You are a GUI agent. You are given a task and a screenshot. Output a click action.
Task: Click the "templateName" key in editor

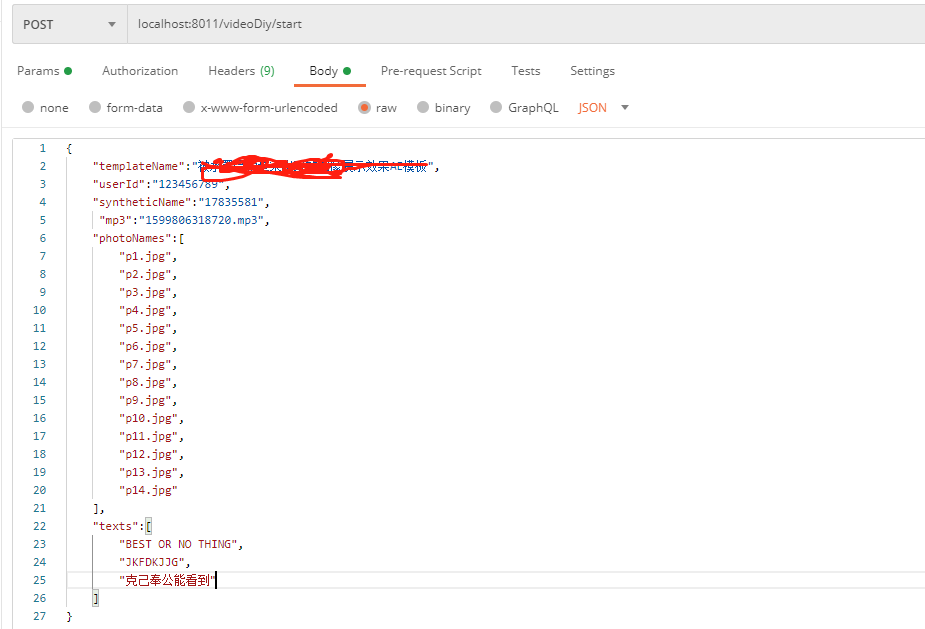(139, 166)
